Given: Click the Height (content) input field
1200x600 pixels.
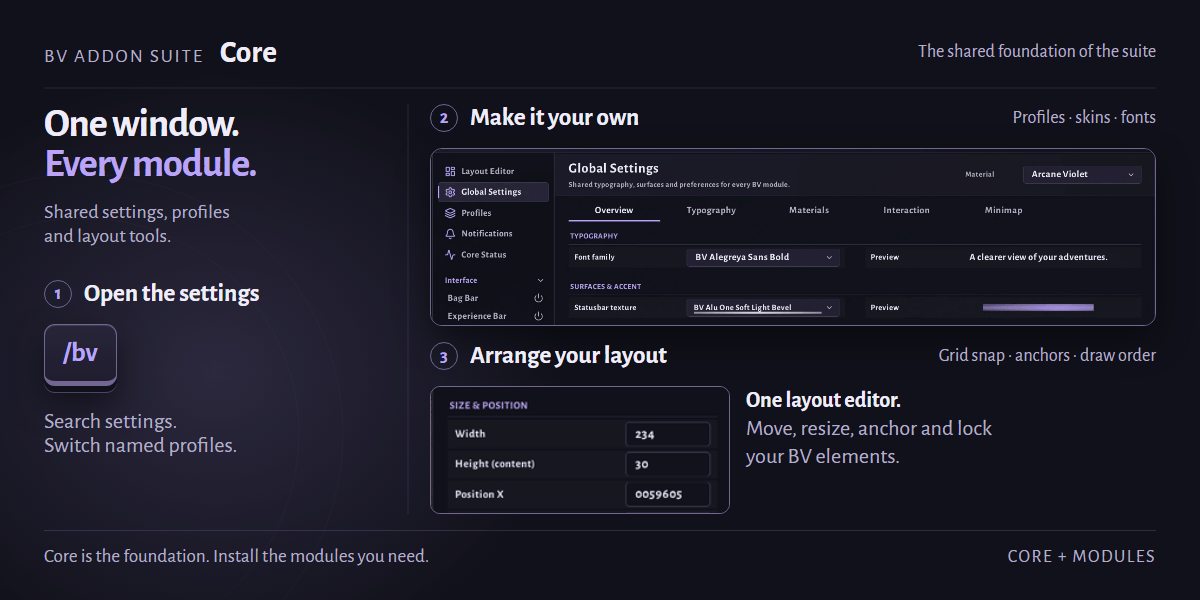Looking at the screenshot, I should click(x=668, y=464).
